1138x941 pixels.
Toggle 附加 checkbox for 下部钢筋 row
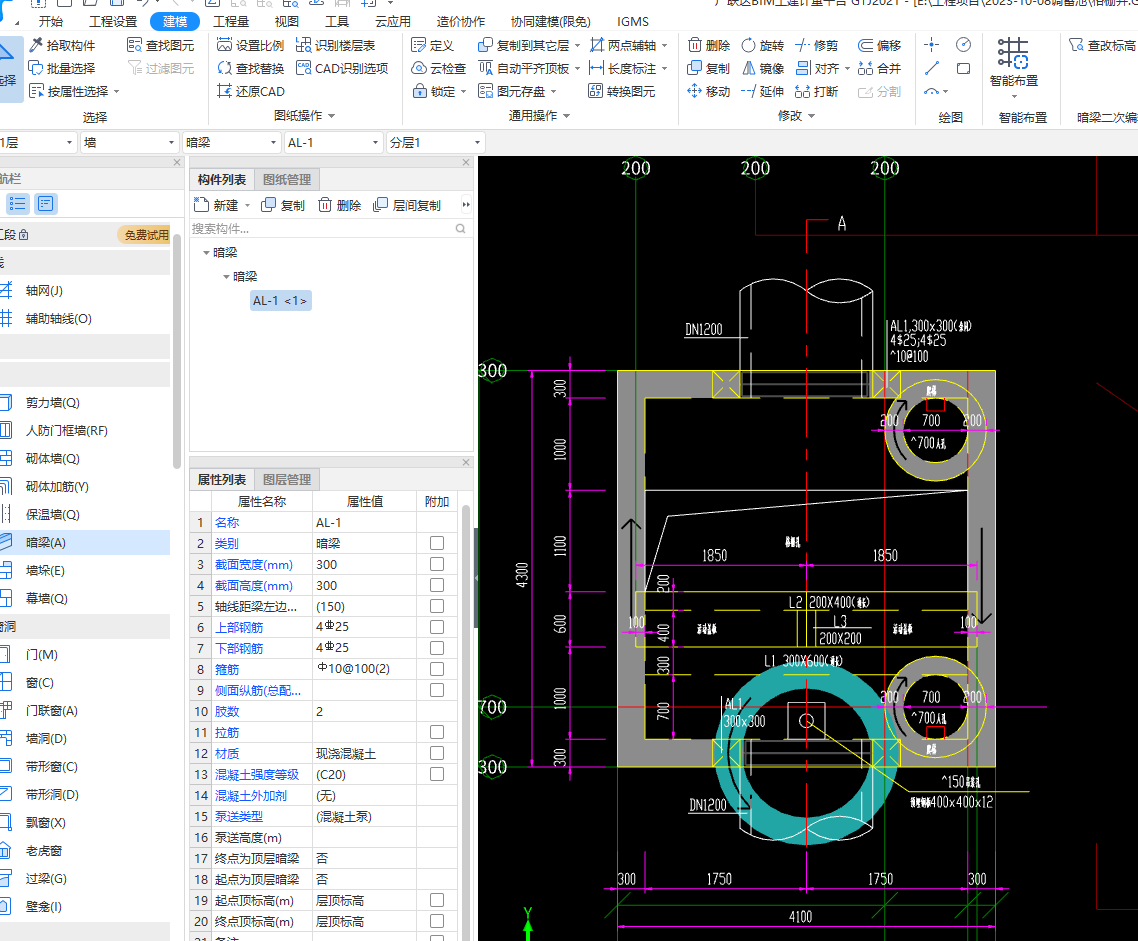(x=437, y=648)
